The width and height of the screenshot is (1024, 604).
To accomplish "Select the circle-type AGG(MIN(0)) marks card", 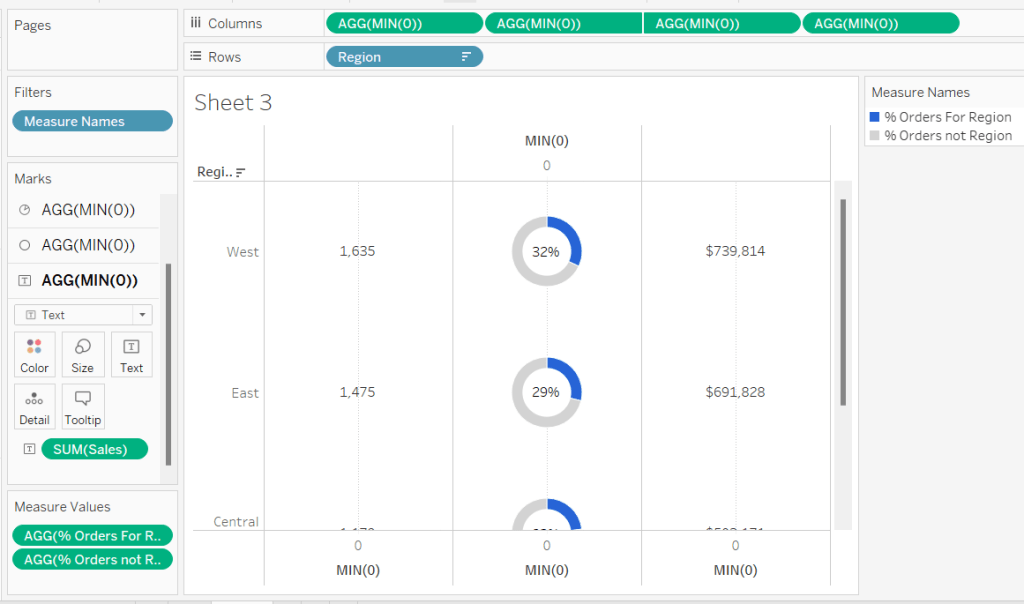I will (x=88, y=245).
